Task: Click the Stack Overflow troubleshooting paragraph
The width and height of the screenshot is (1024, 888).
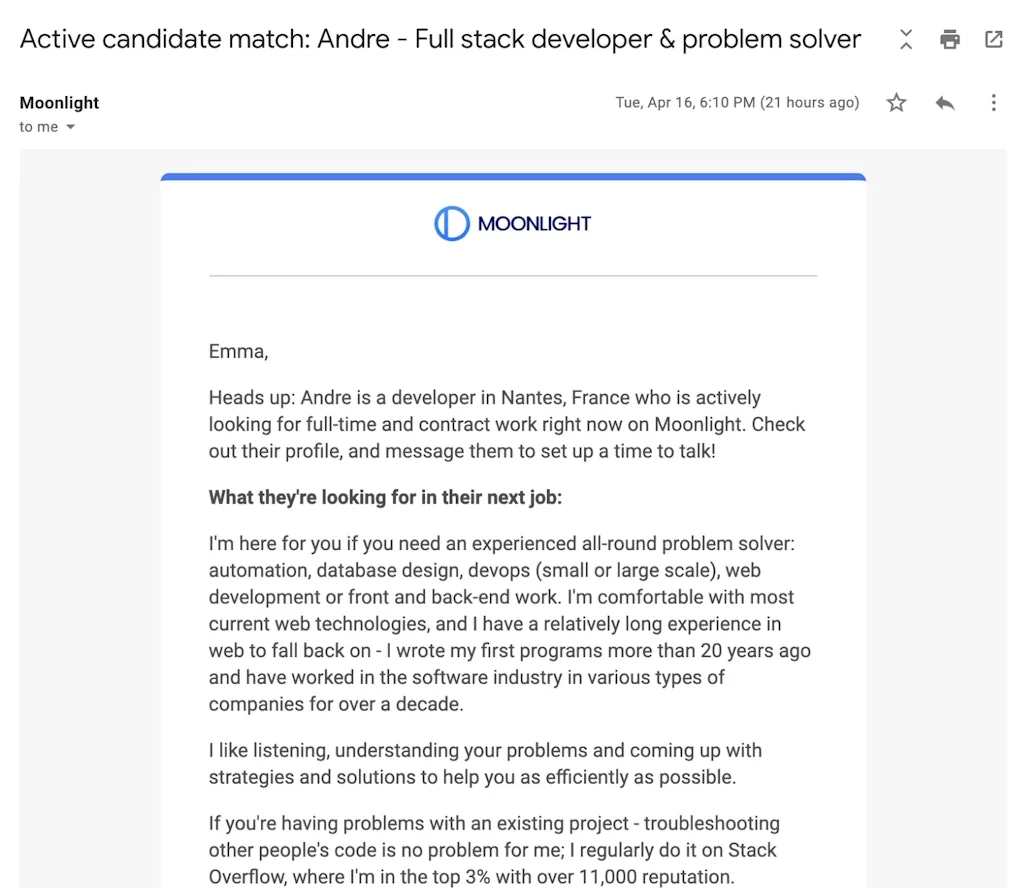Action: [493, 850]
